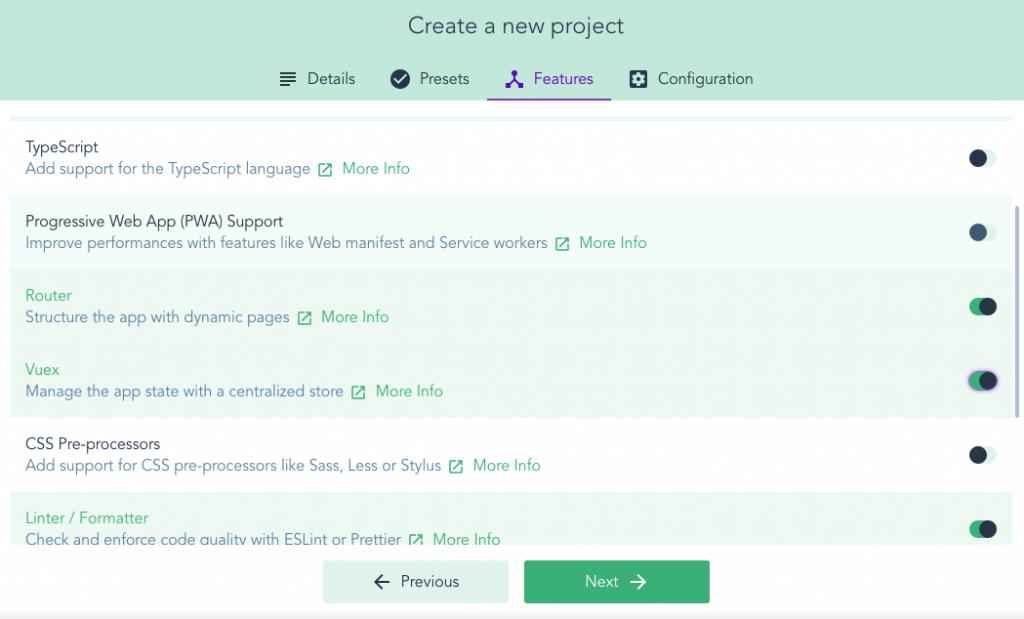Click the Details tab list icon
The image size is (1024, 619).
click(x=288, y=79)
